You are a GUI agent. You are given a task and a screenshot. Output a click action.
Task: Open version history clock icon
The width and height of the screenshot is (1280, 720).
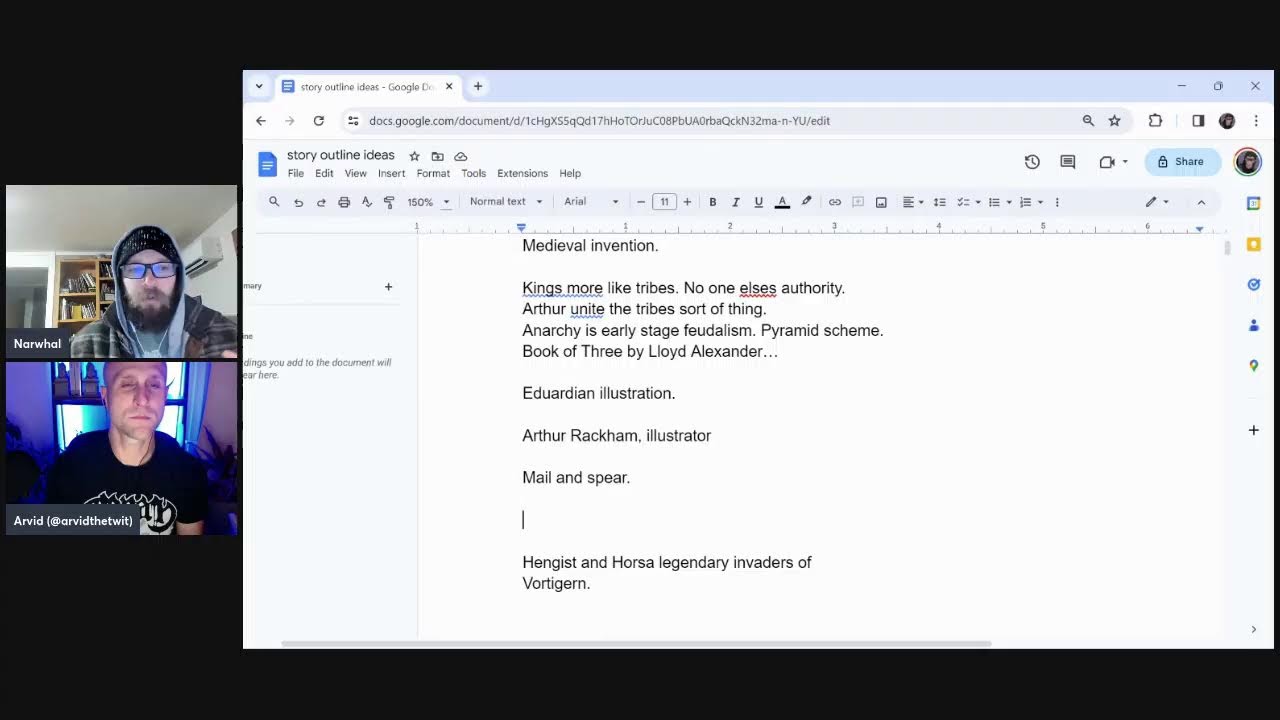pyautogui.click(x=1032, y=162)
